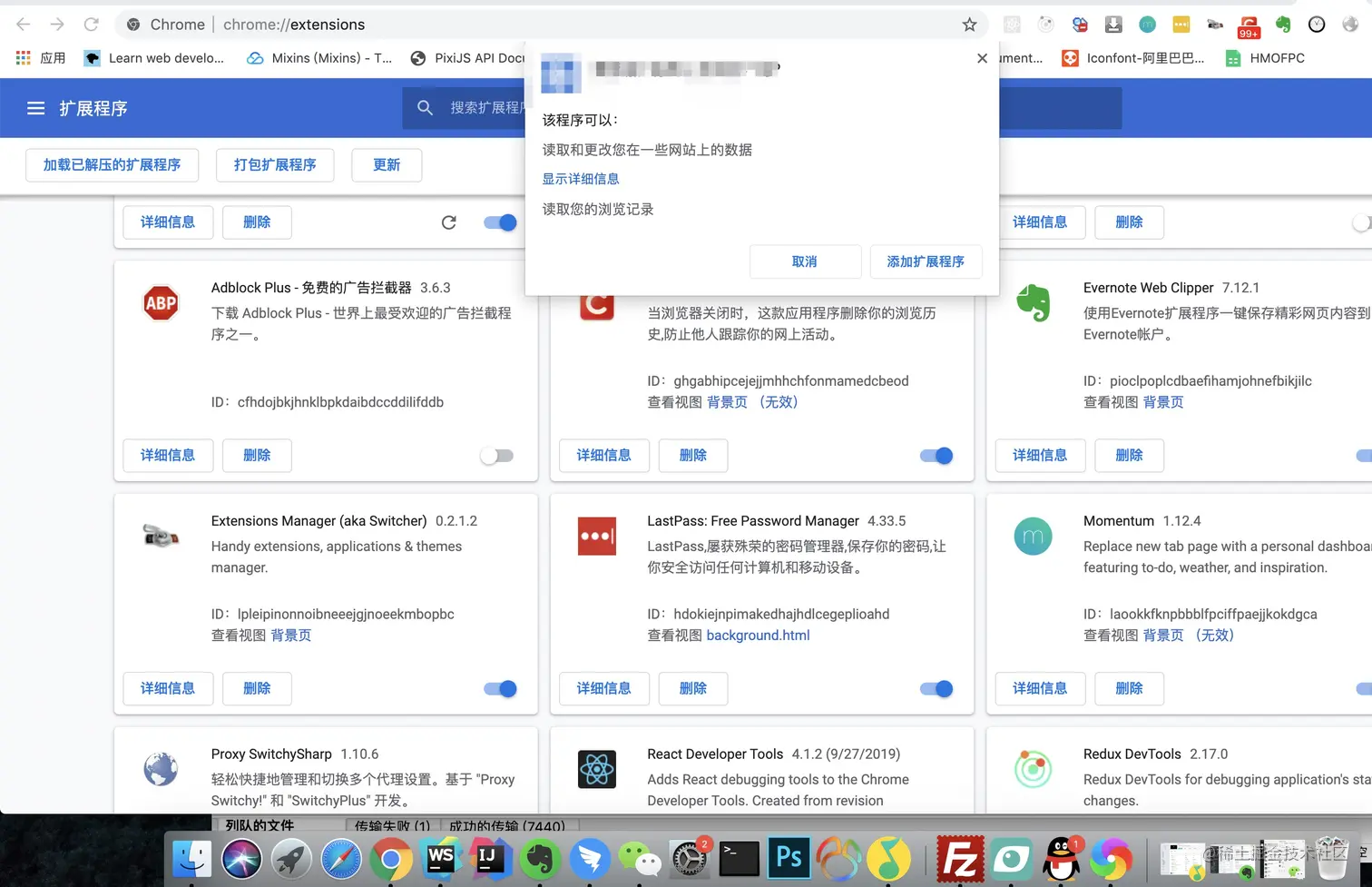This screenshot has width=1372, height=887.
Task: Open IntelliJ IDEA from the Dock
Action: click(x=490, y=858)
